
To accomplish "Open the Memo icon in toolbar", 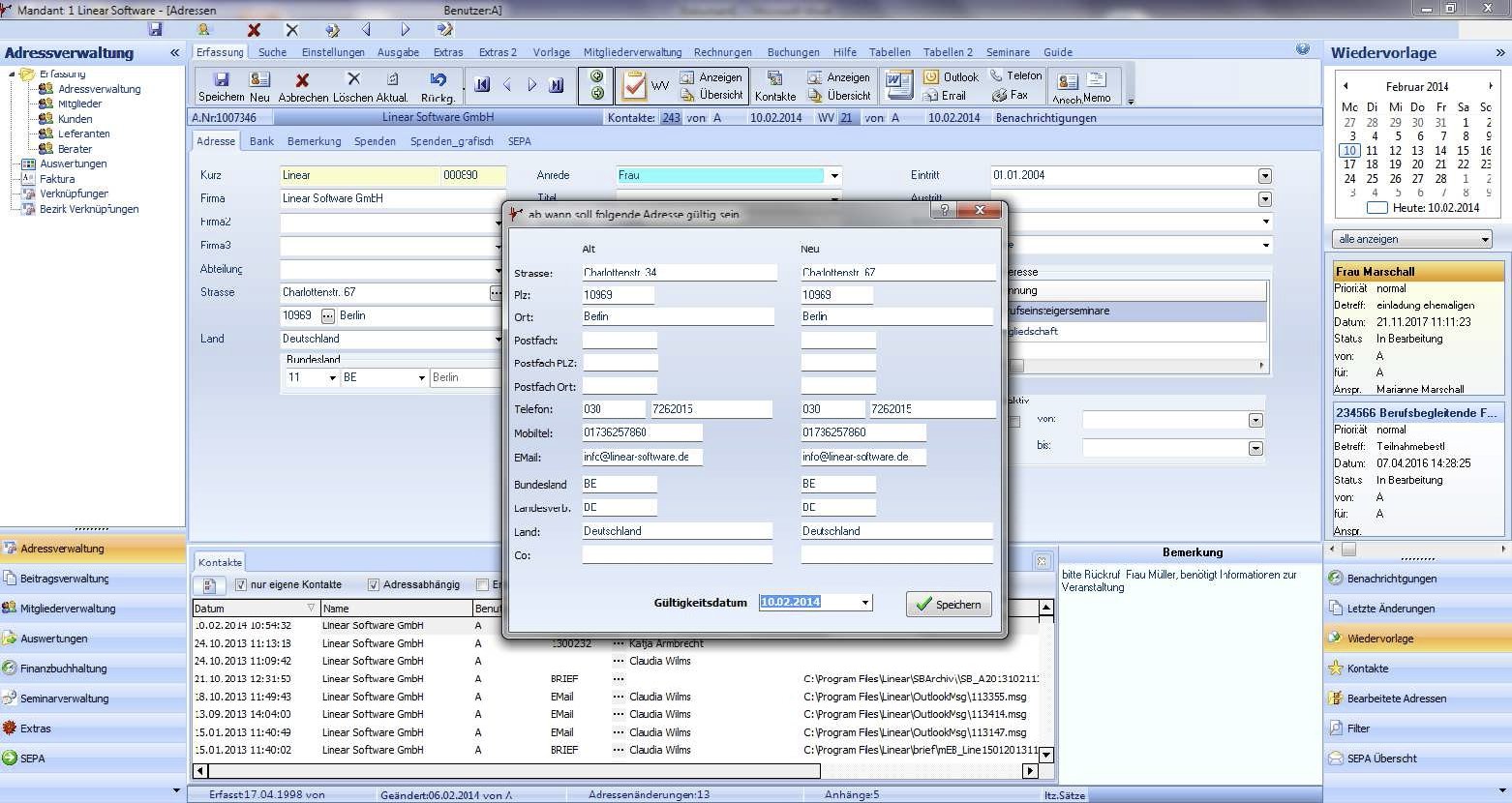I will tap(1097, 79).
